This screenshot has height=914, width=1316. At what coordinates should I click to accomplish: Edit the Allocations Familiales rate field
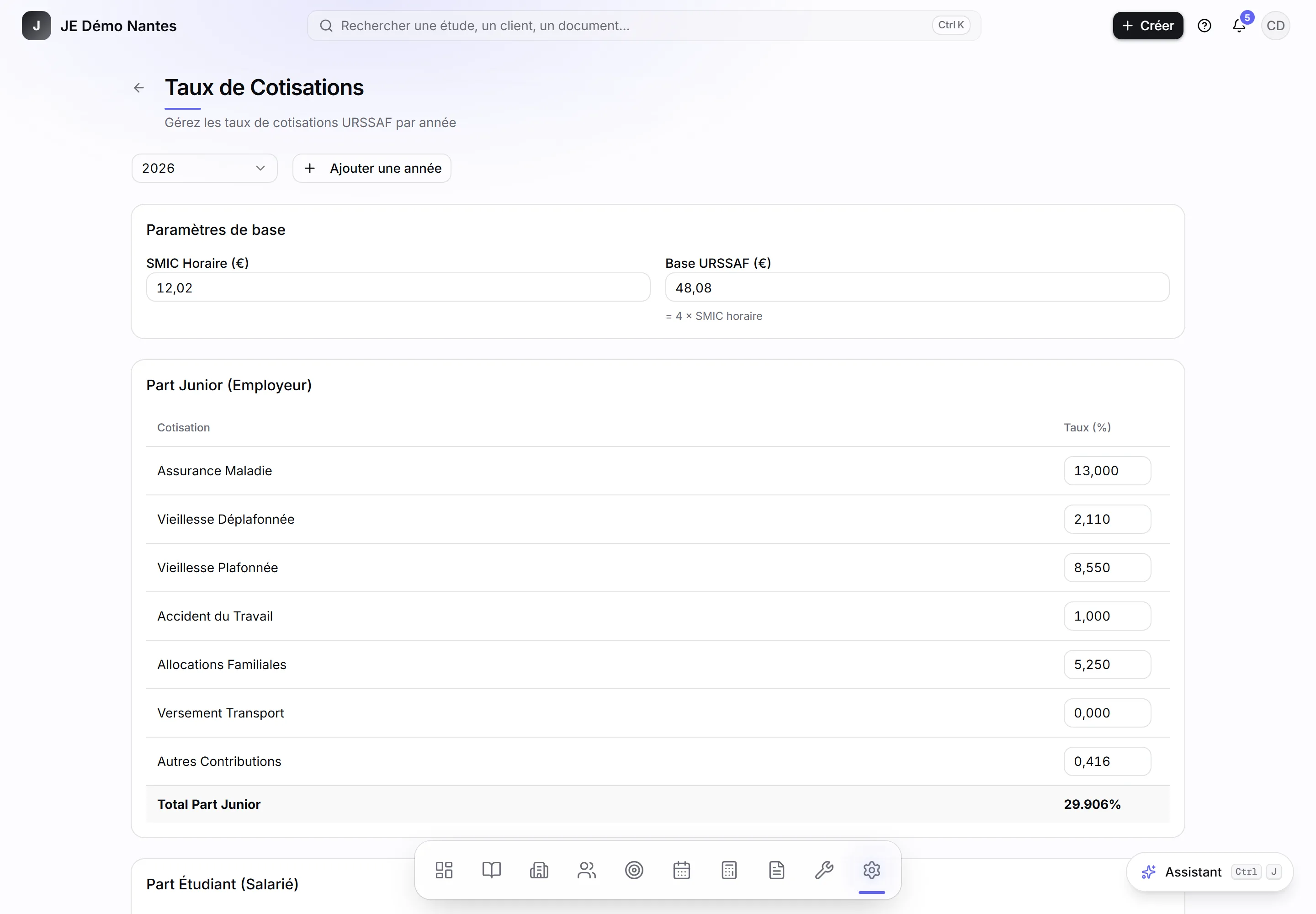[1107, 665]
